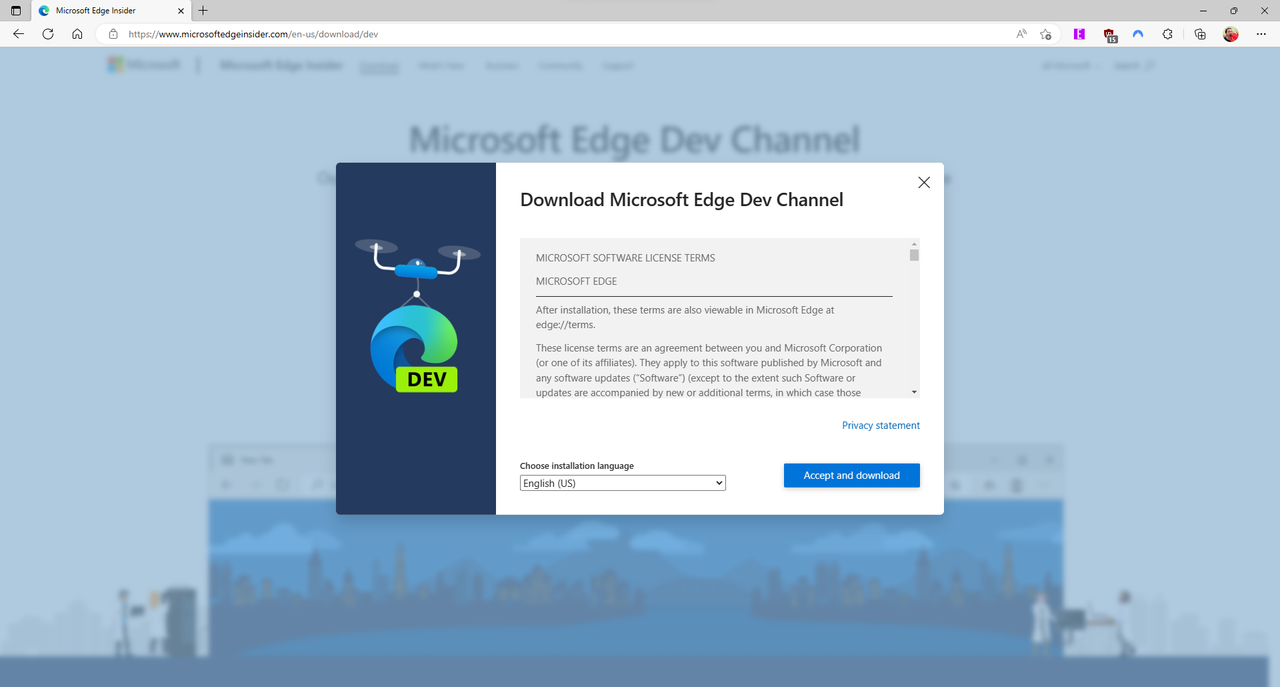
Task: Close the download dialog with X
Action: coord(924,182)
